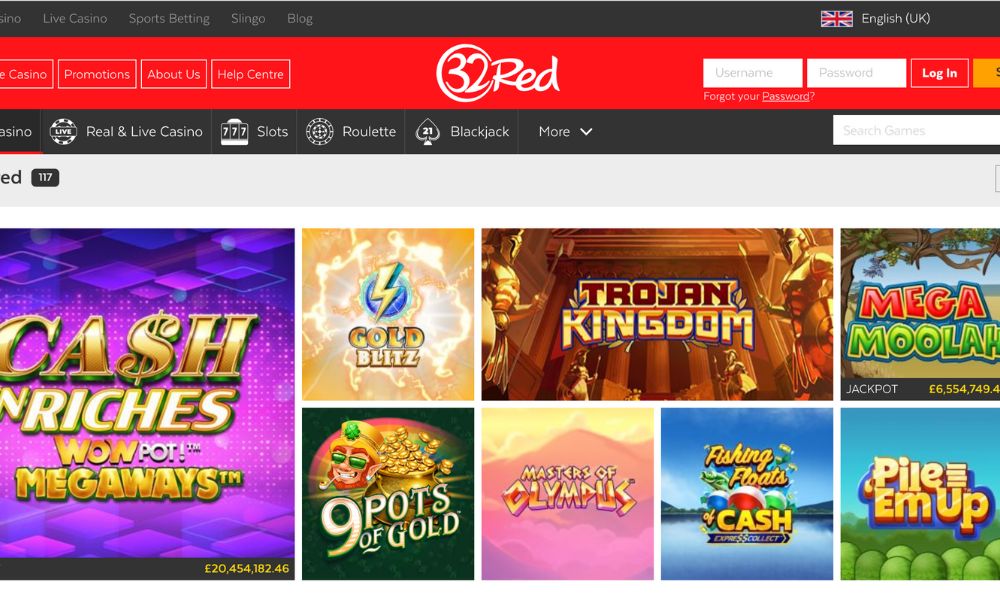Image resolution: width=1000 pixels, height=600 pixels.
Task: Launch the 9 Pots of Gold game
Action: [388, 494]
